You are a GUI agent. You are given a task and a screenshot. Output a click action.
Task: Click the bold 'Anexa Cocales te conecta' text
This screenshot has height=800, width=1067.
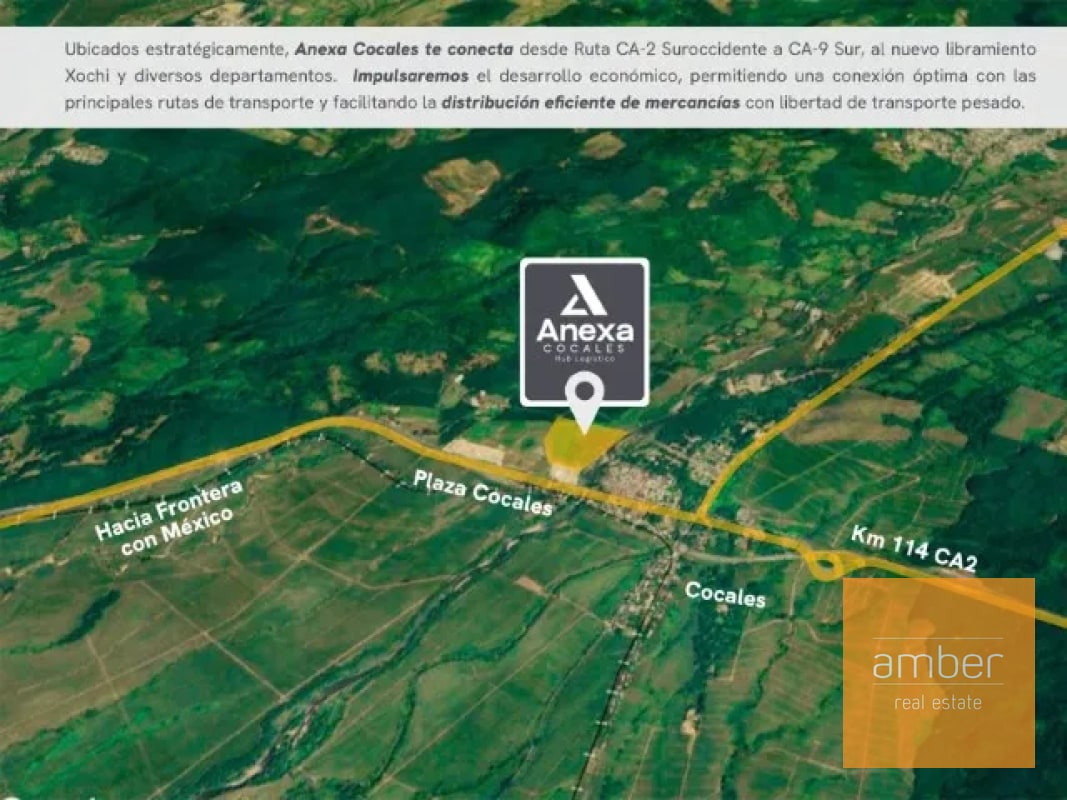click(404, 49)
